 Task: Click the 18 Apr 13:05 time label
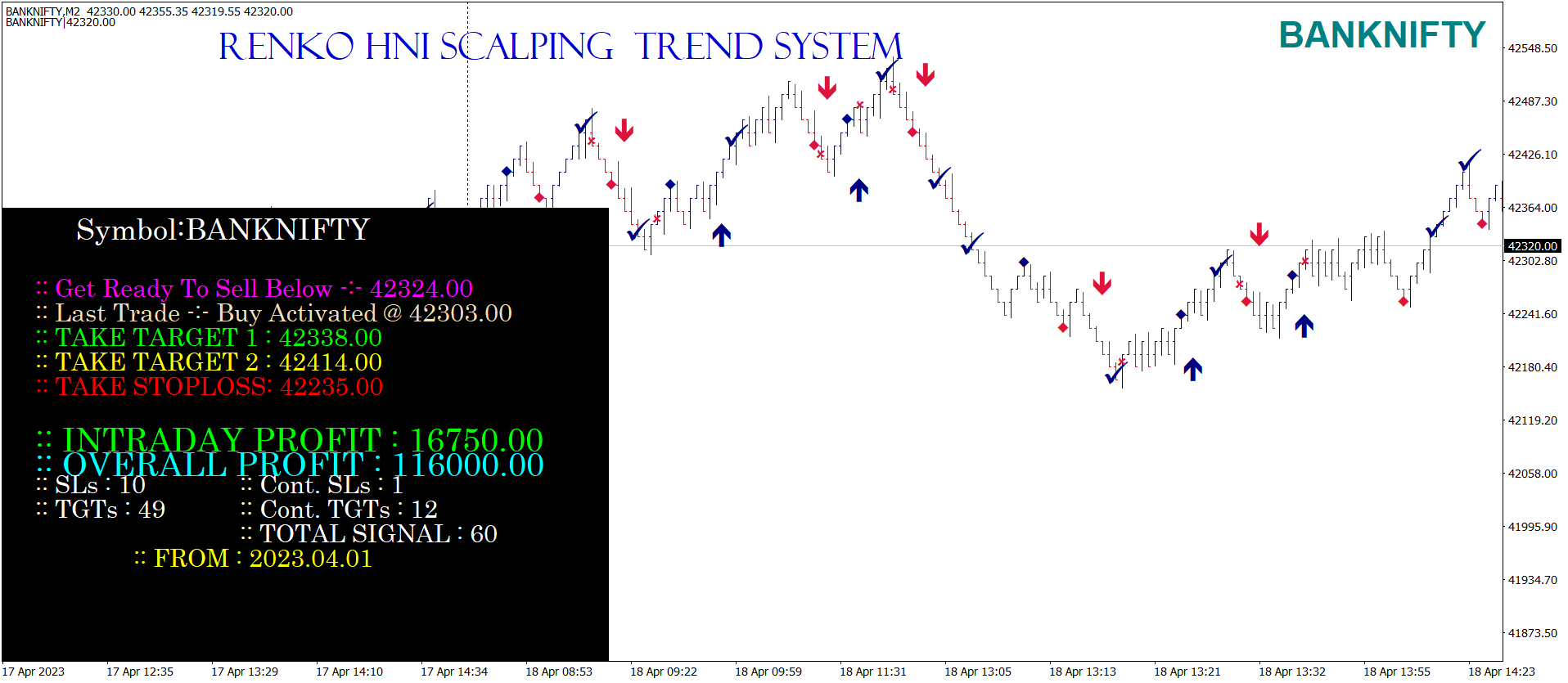[978, 672]
